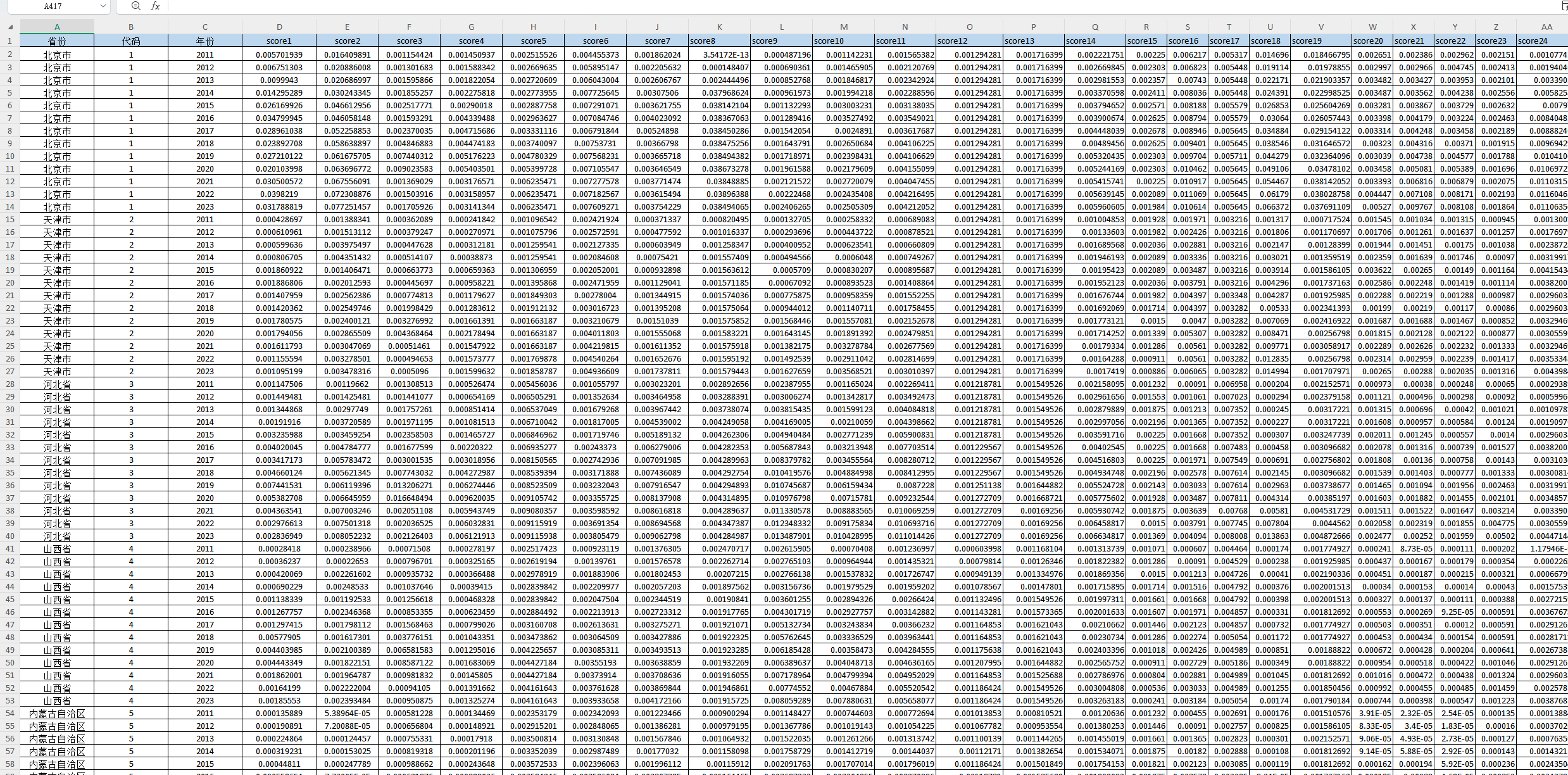The image size is (1568, 775).
Task: Select column AA header
Action: point(1546,27)
